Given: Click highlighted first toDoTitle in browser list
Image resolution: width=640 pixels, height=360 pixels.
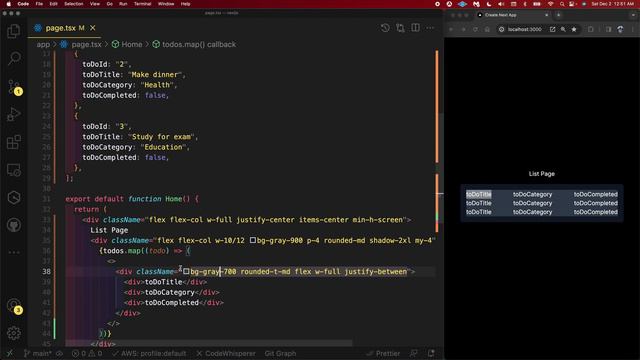Looking at the screenshot, I should 479,194.
